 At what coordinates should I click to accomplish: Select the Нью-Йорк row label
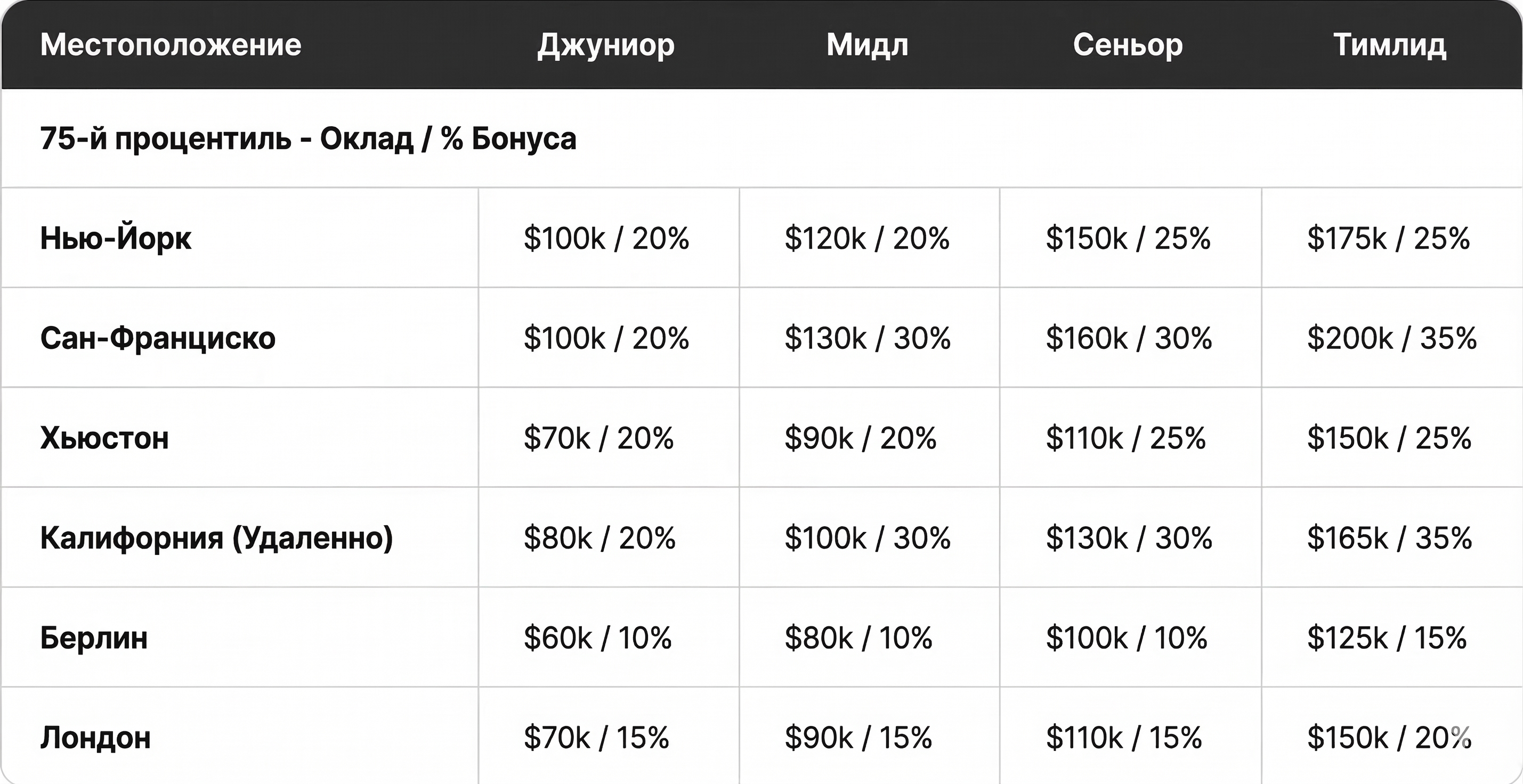116,238
